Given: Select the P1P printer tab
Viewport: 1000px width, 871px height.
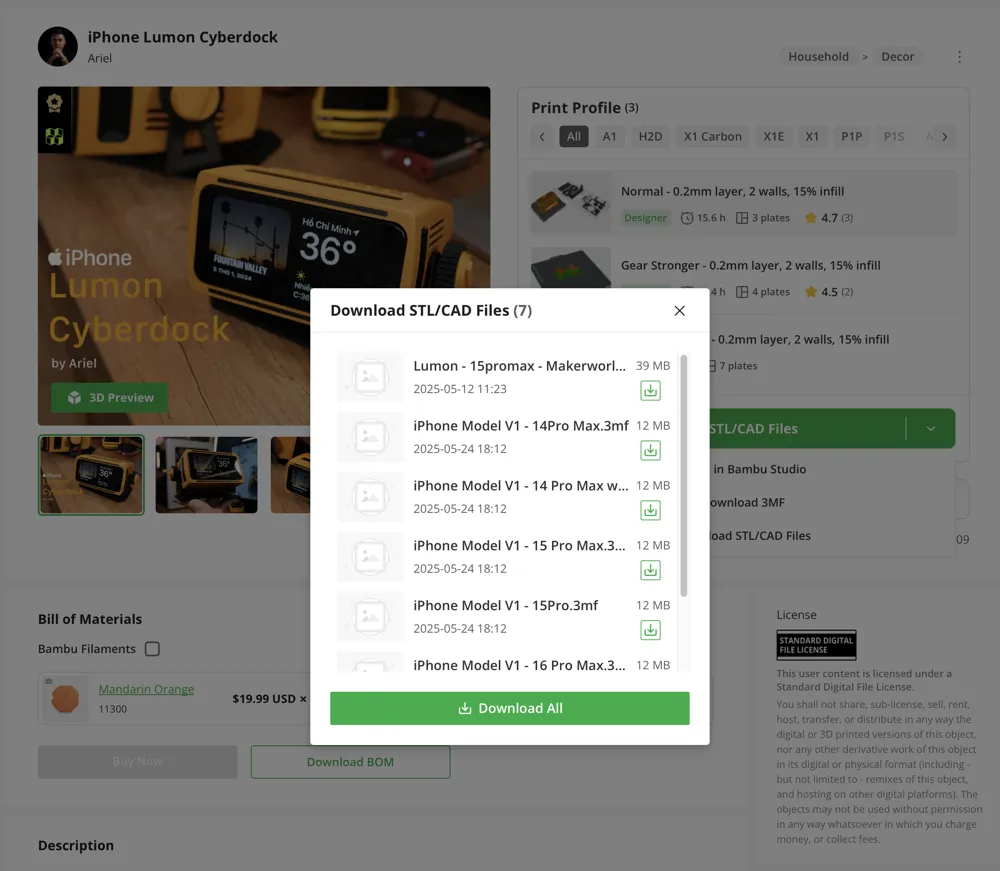Looking at the screenshot, I should [851, 136].
